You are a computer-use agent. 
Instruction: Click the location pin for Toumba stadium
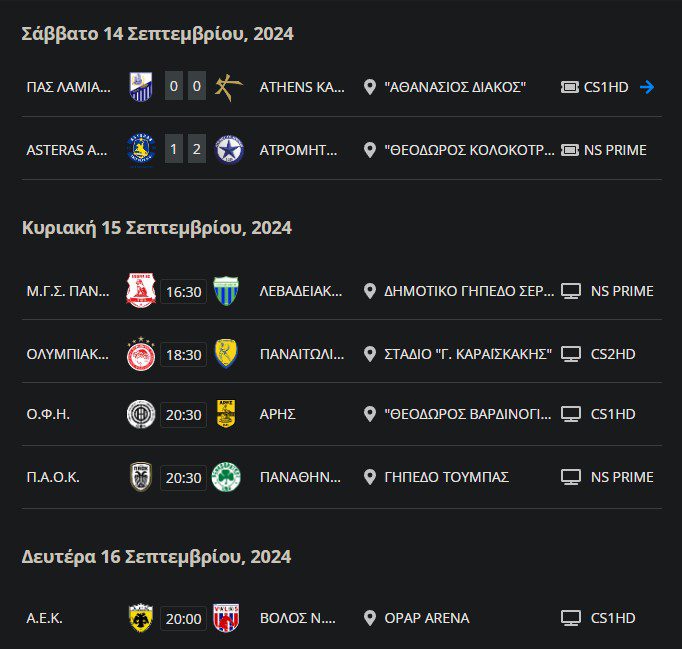point(370,477)
